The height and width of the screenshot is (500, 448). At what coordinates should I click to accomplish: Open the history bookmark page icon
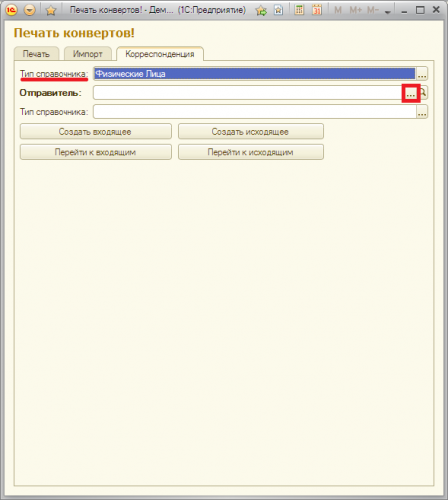pyautogui.click(x=278, y=10)
